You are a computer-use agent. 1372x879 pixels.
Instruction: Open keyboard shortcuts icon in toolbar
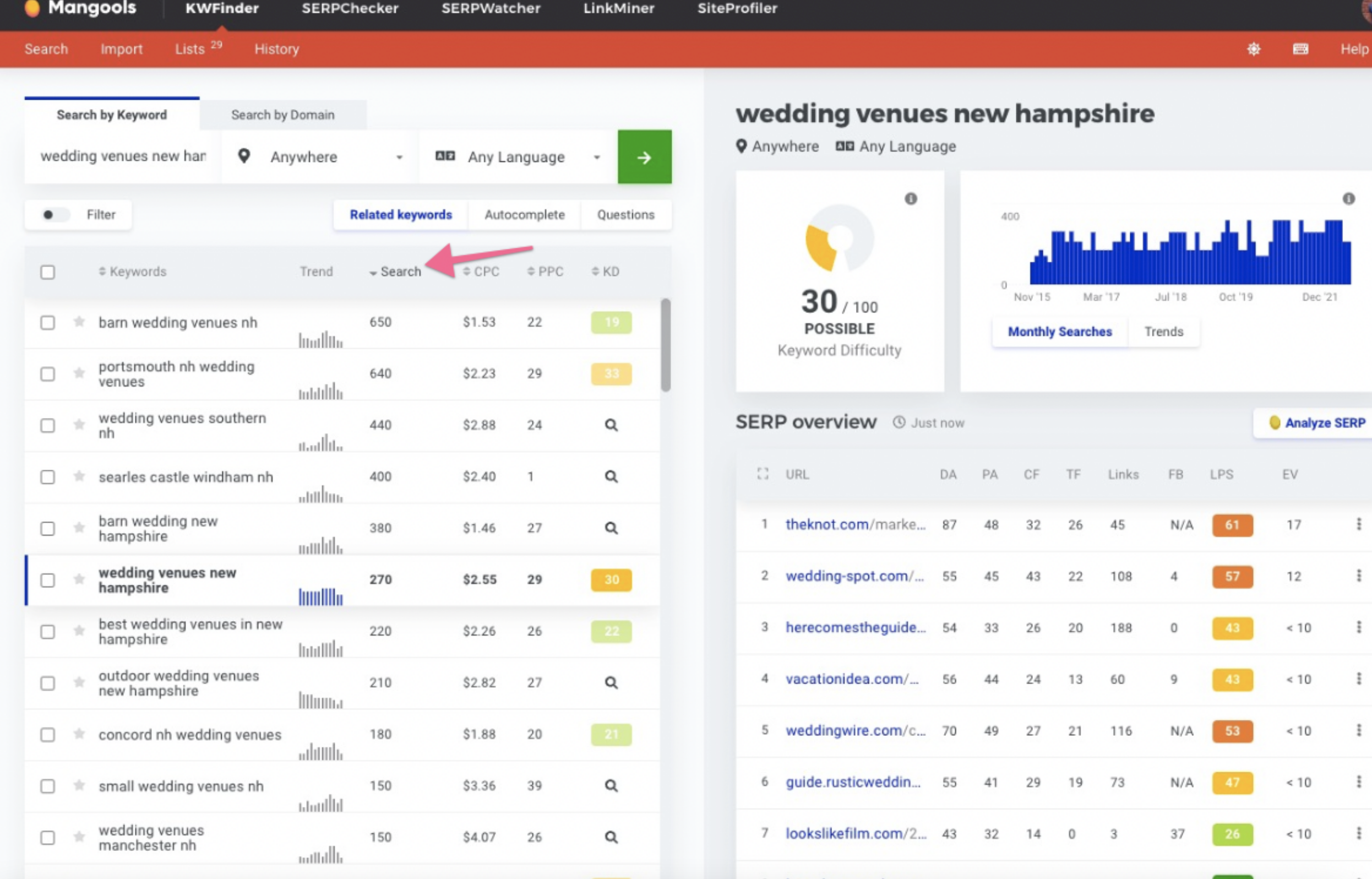click(1300, 49)
